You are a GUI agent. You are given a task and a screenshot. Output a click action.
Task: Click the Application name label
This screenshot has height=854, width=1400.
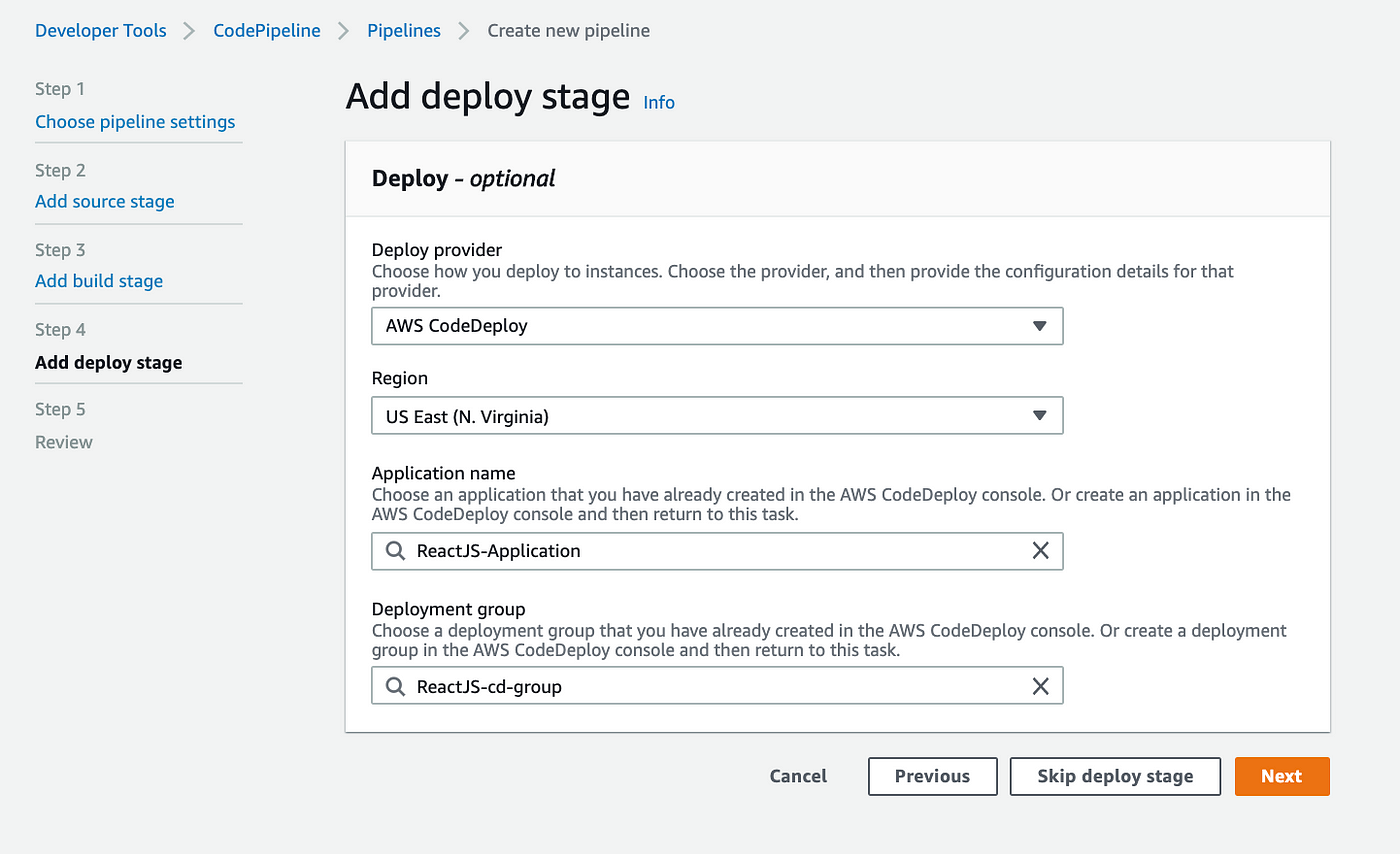click(x=444, y=473)
